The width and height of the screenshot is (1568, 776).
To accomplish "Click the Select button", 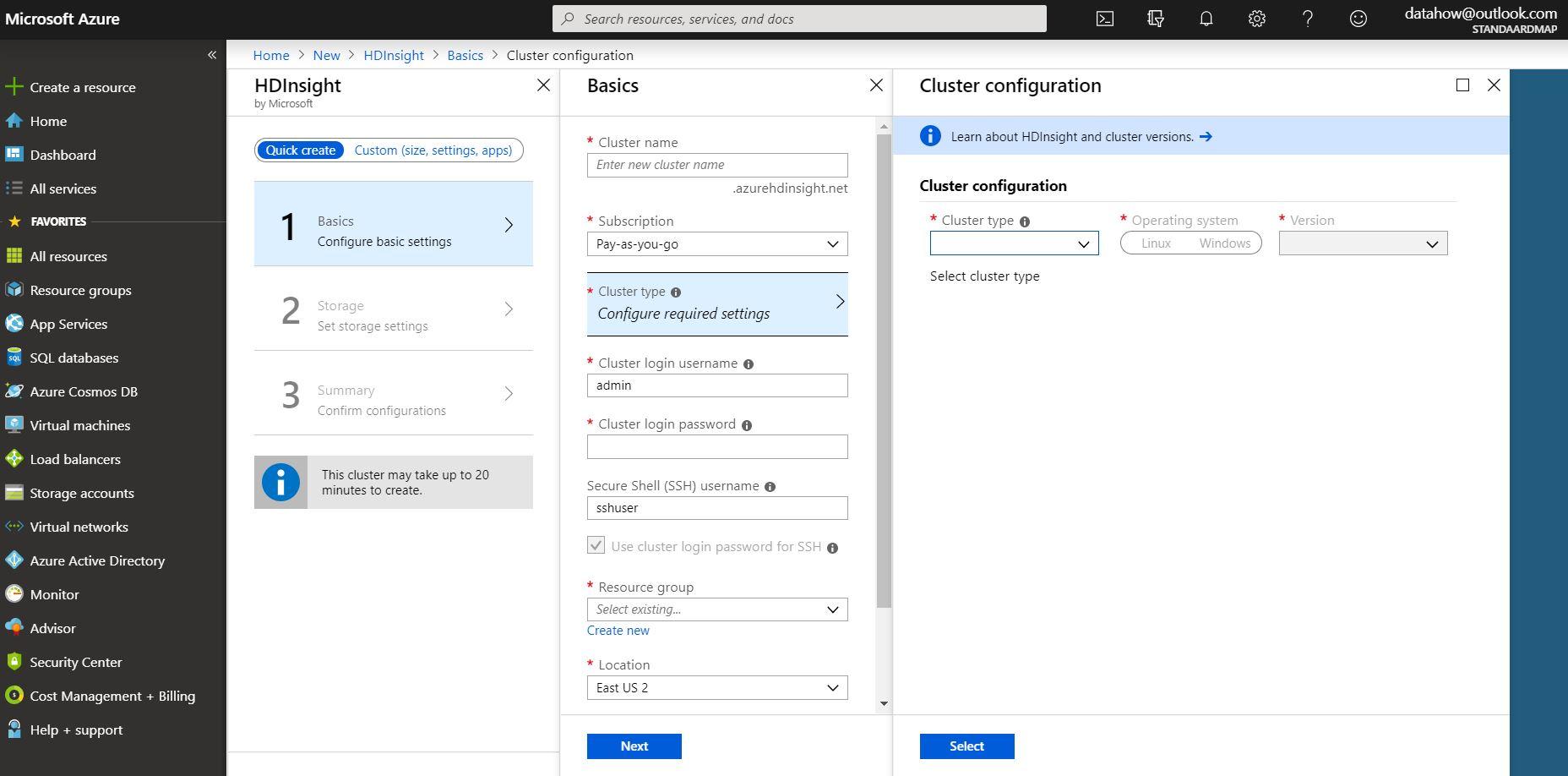I will pos(967,746).
